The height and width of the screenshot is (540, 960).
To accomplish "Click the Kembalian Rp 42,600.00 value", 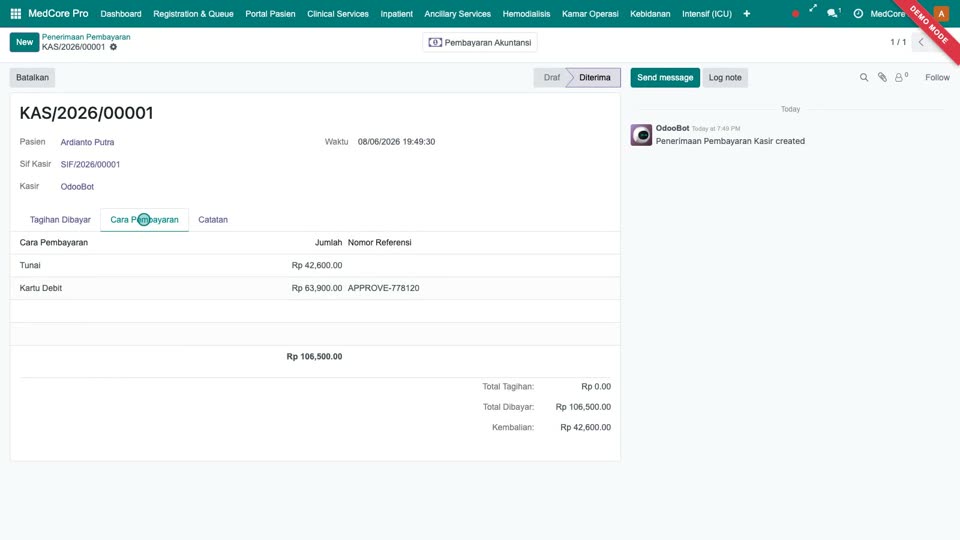I will coord(585,427).
